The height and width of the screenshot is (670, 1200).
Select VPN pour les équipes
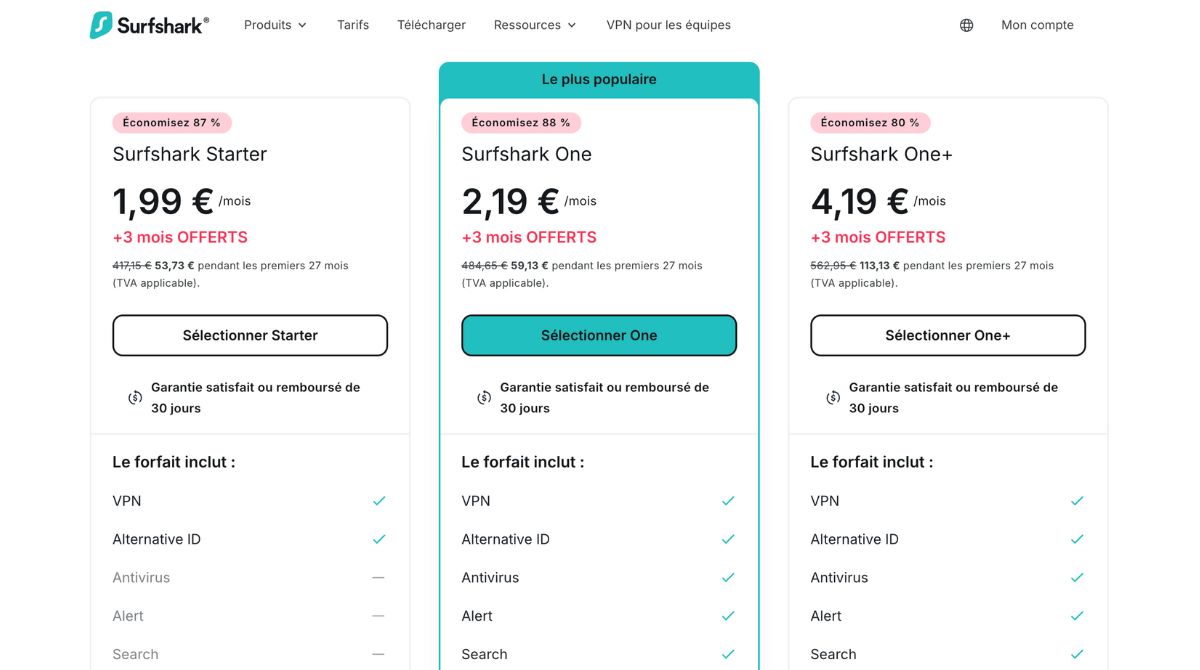click(668, 24)
